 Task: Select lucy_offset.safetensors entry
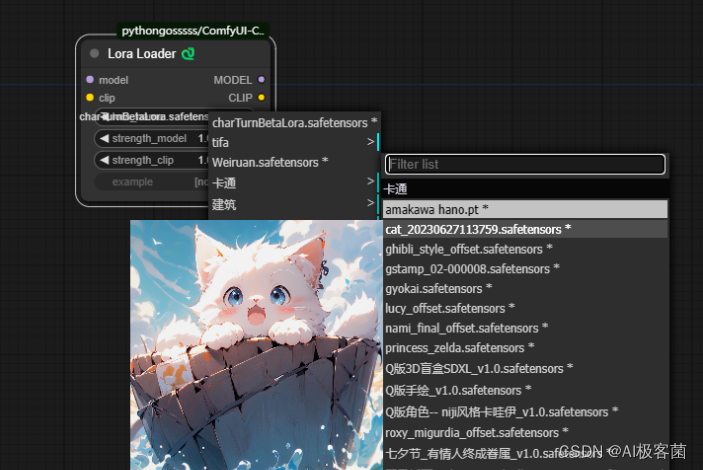[525, 308]
